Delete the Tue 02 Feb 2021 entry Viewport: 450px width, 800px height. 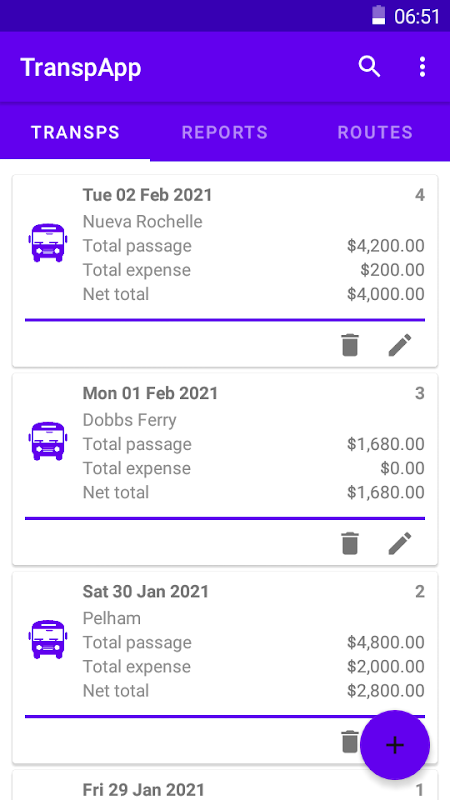point(350,345)
